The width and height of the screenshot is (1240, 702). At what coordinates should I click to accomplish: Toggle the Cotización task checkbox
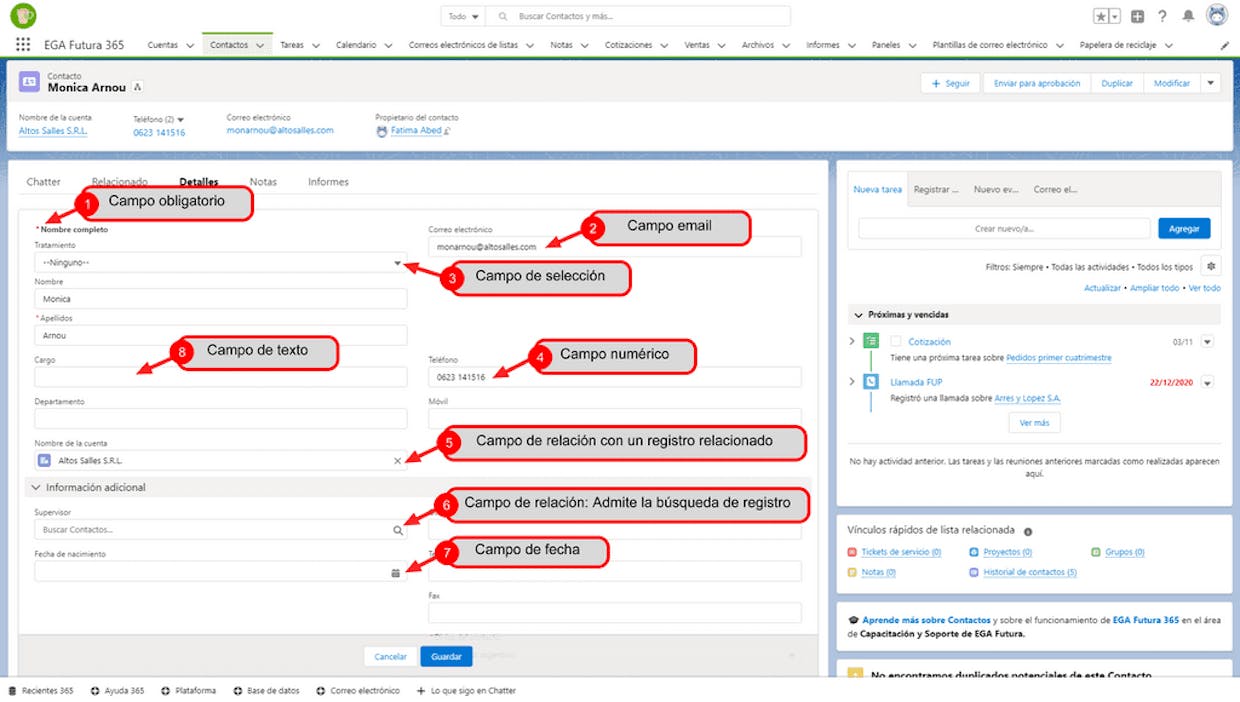point(896,342)
